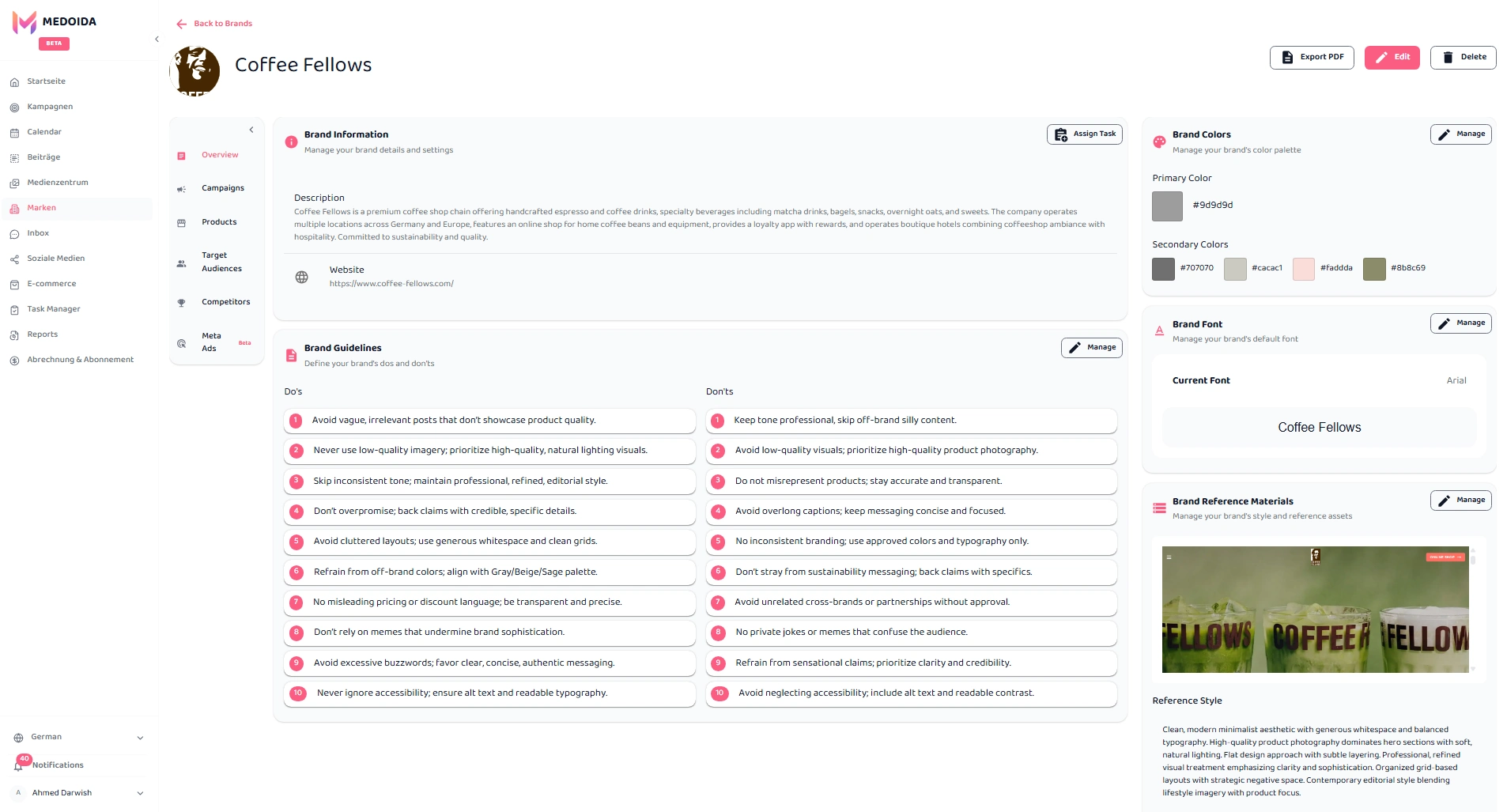This screenshot has height=812, width=1507.
Task: Click the #8b8c69 olive color swatch
Action: [1374, 269]
